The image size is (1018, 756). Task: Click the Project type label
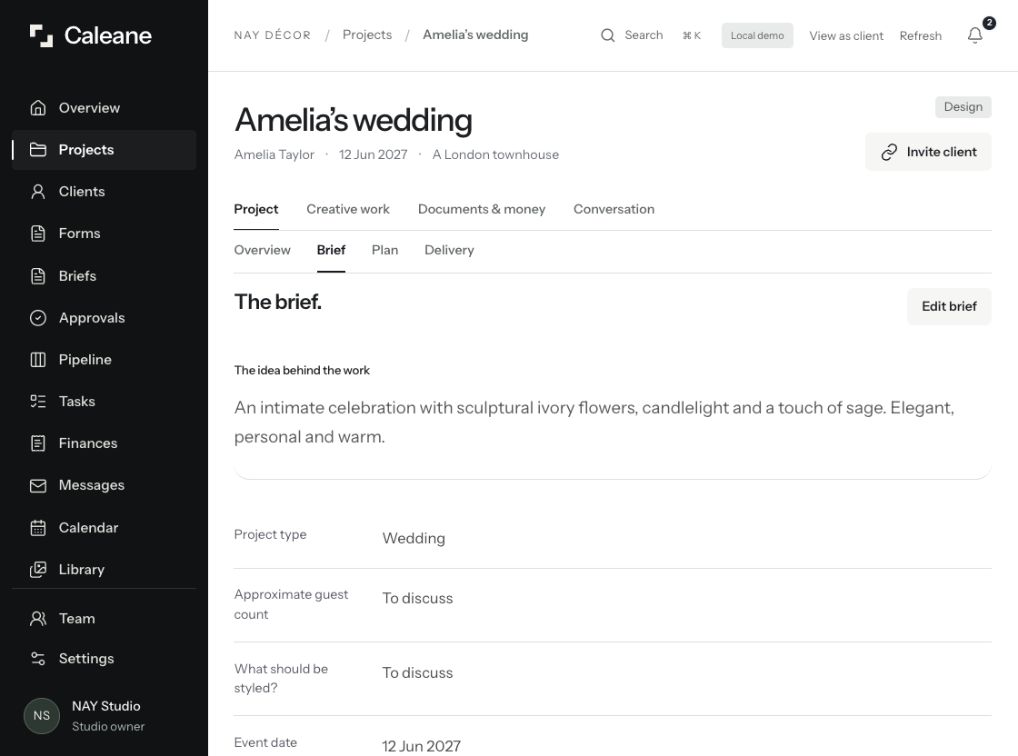(270, 535)
